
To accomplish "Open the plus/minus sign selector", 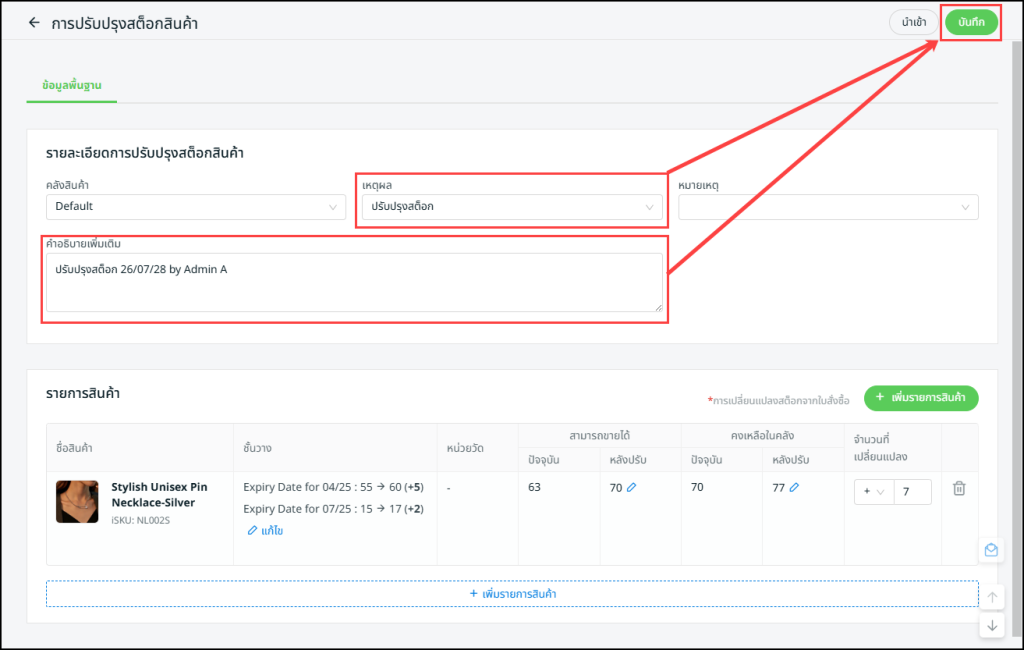I will point(873,491).
